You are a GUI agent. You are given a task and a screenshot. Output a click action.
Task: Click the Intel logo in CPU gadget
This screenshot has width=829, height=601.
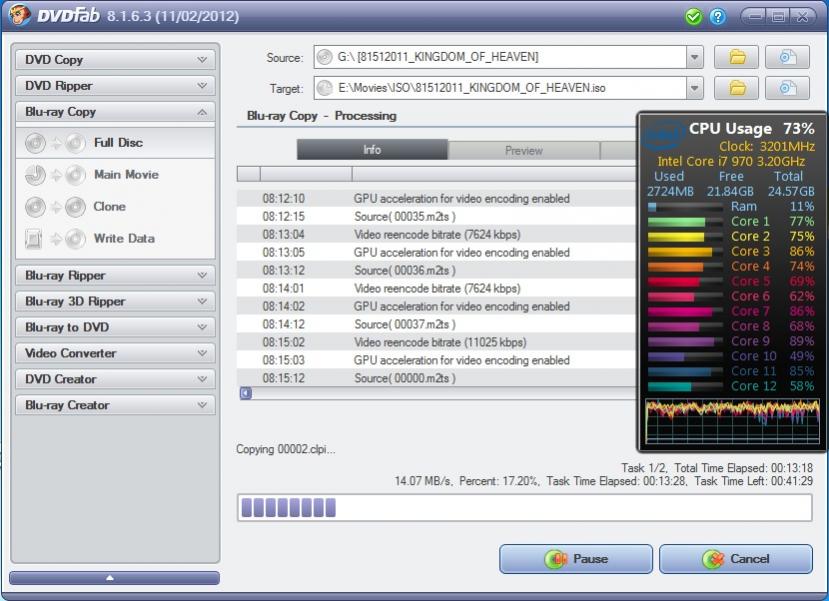tap(662, 135)
